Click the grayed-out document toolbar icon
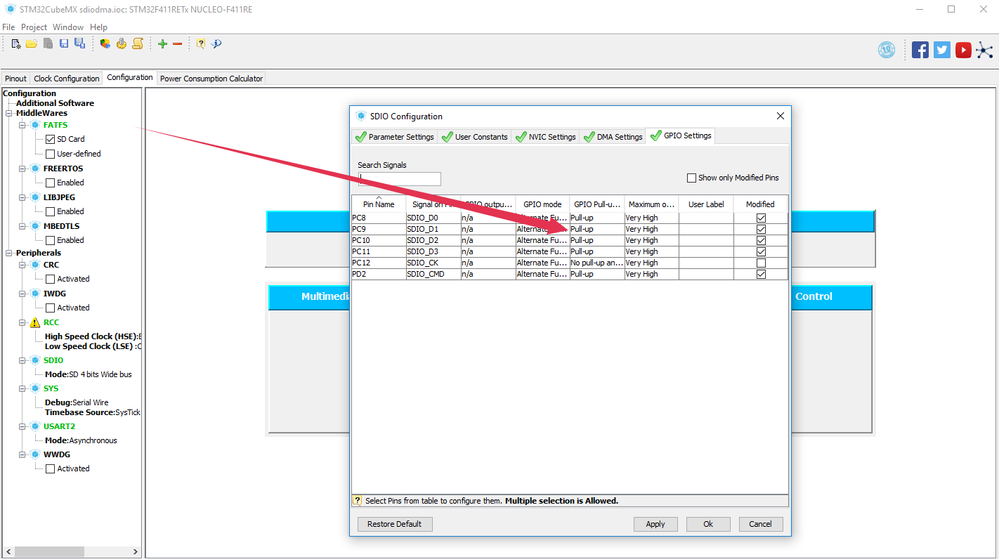 point(48,44)
